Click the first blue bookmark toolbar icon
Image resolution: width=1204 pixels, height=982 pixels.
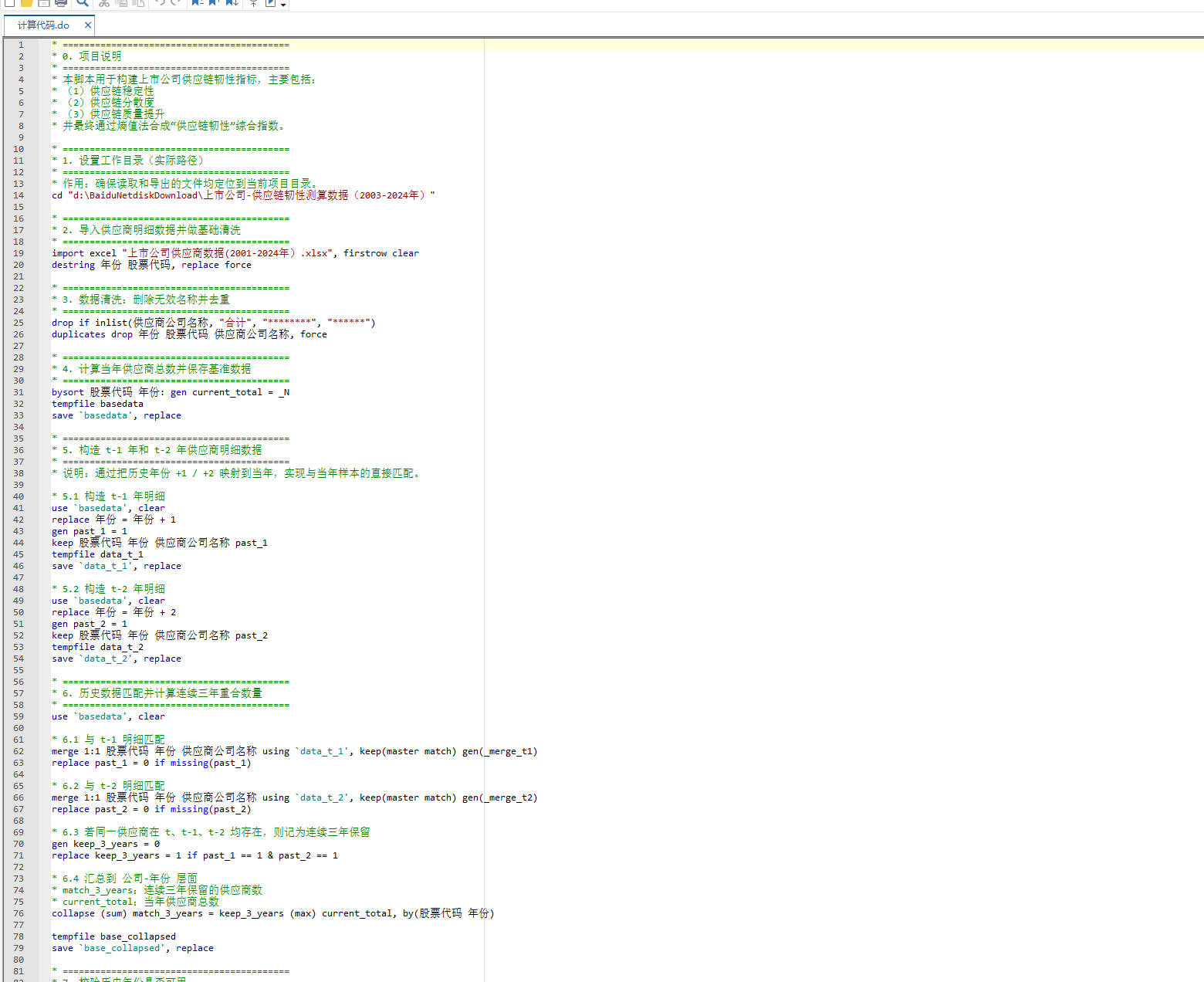click(198, 3)
